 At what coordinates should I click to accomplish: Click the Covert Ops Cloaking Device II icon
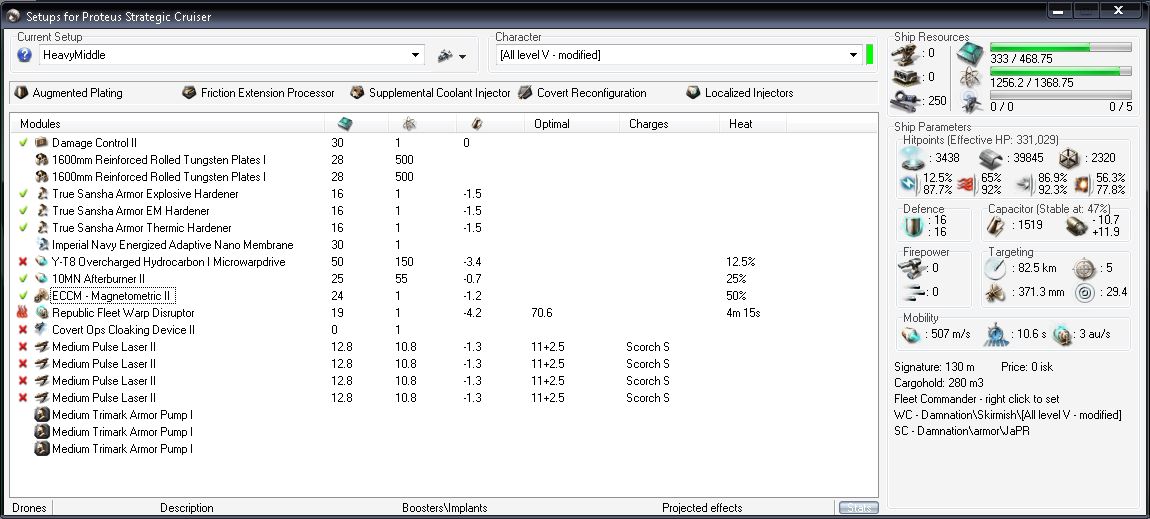point(42,330)
